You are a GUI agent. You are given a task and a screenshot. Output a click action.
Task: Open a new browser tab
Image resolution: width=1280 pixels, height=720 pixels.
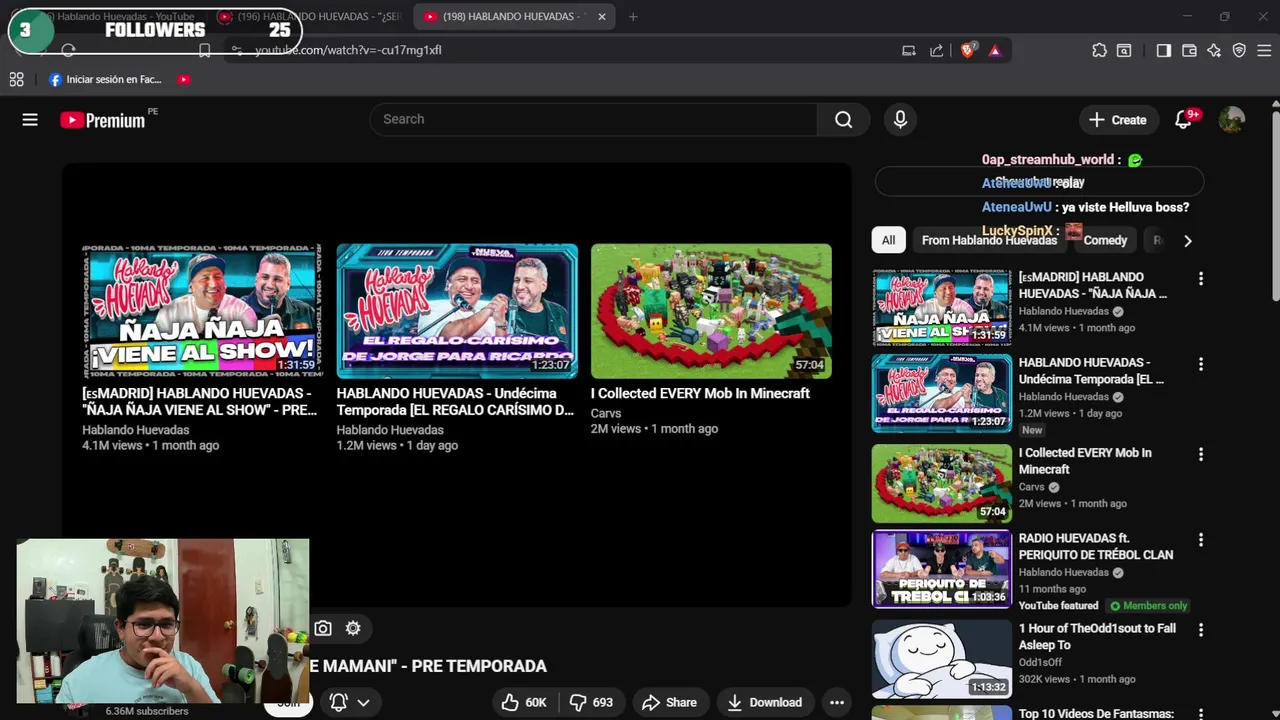[633, 16]
